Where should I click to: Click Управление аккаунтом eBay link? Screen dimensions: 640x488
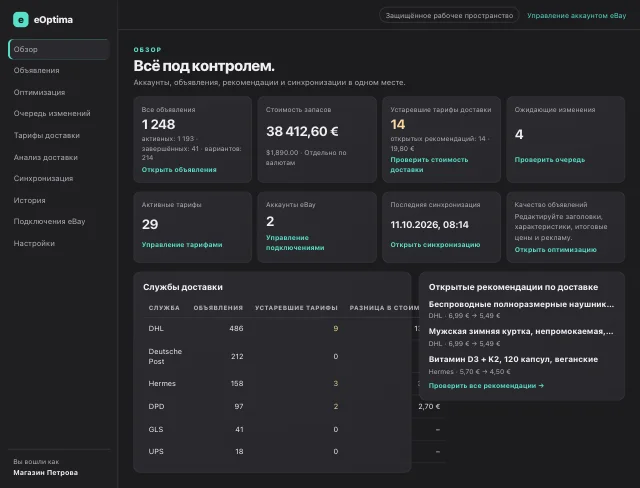pos(576,16)
